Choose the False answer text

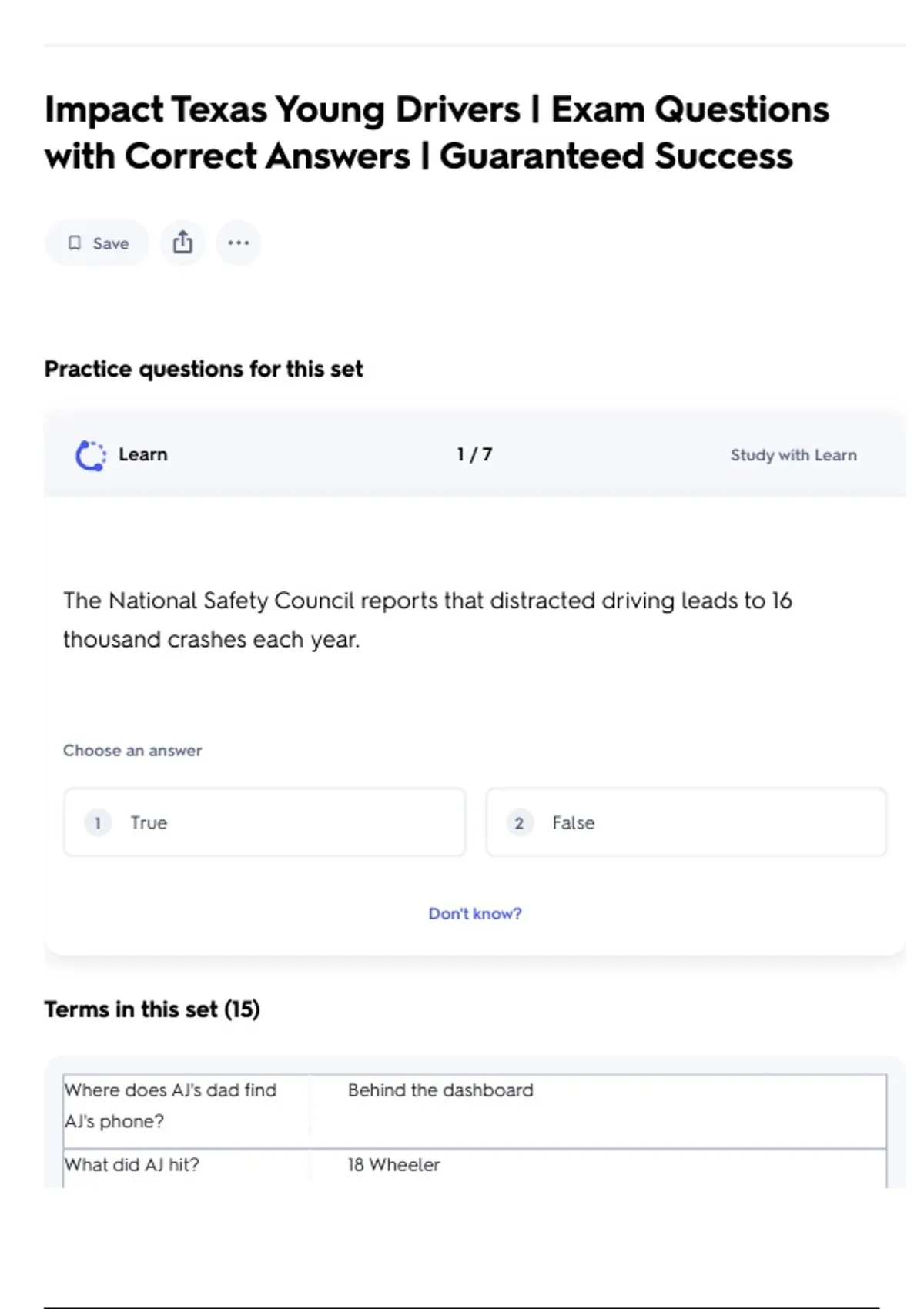point(573,822)
